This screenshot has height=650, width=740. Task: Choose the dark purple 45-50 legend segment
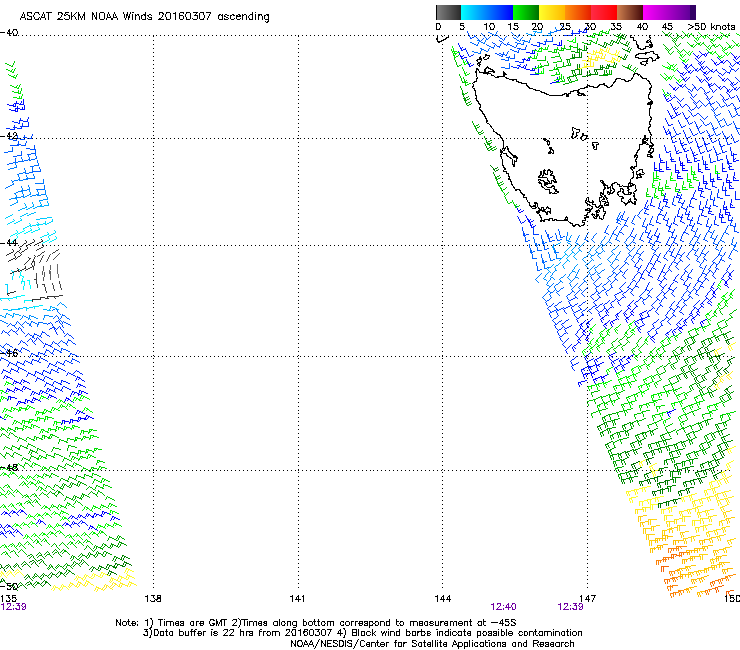(x=682, y=12)
